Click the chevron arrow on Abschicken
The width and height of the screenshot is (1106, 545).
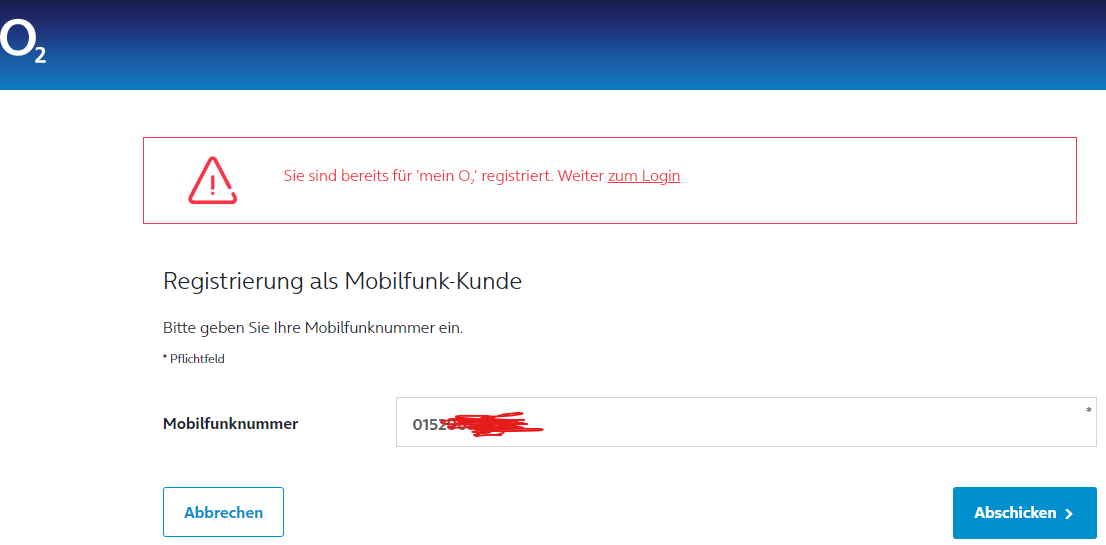[1069, 514]
